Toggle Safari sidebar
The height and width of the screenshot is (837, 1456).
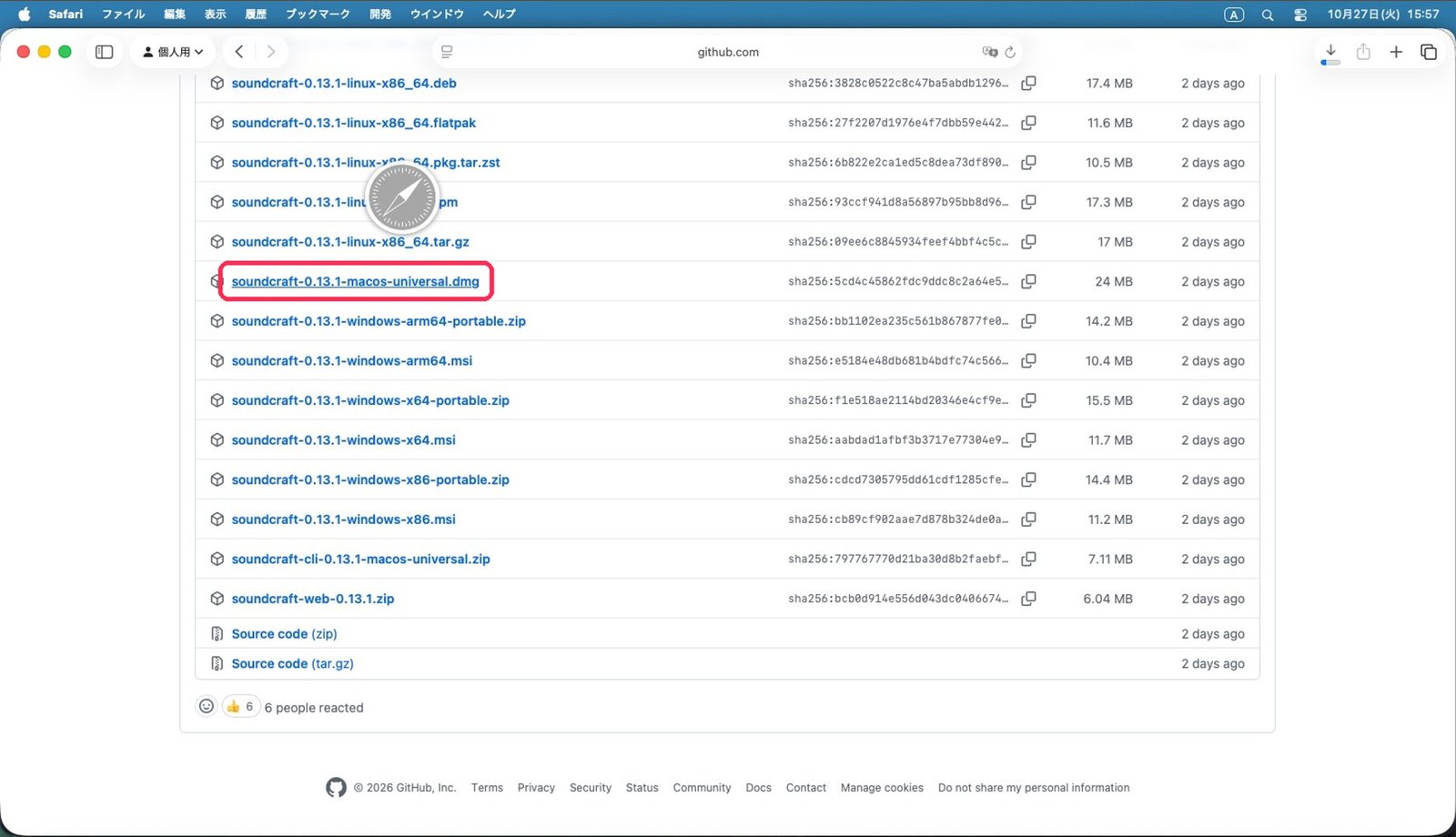[x=105, y=52]
